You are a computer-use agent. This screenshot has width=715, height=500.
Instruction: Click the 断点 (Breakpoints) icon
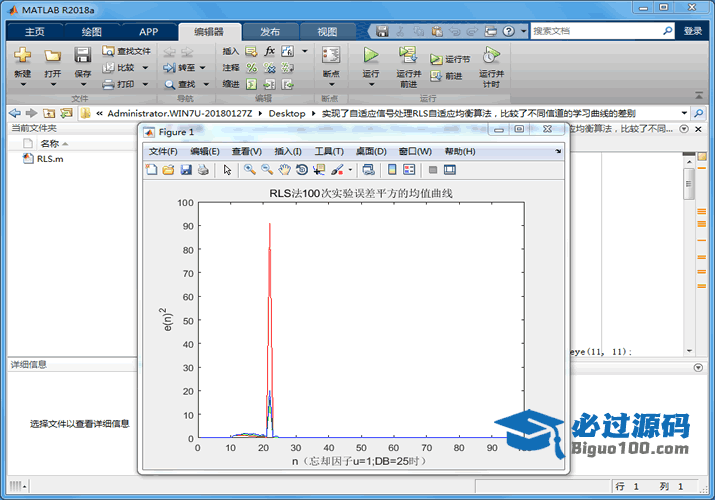point(331,55)
